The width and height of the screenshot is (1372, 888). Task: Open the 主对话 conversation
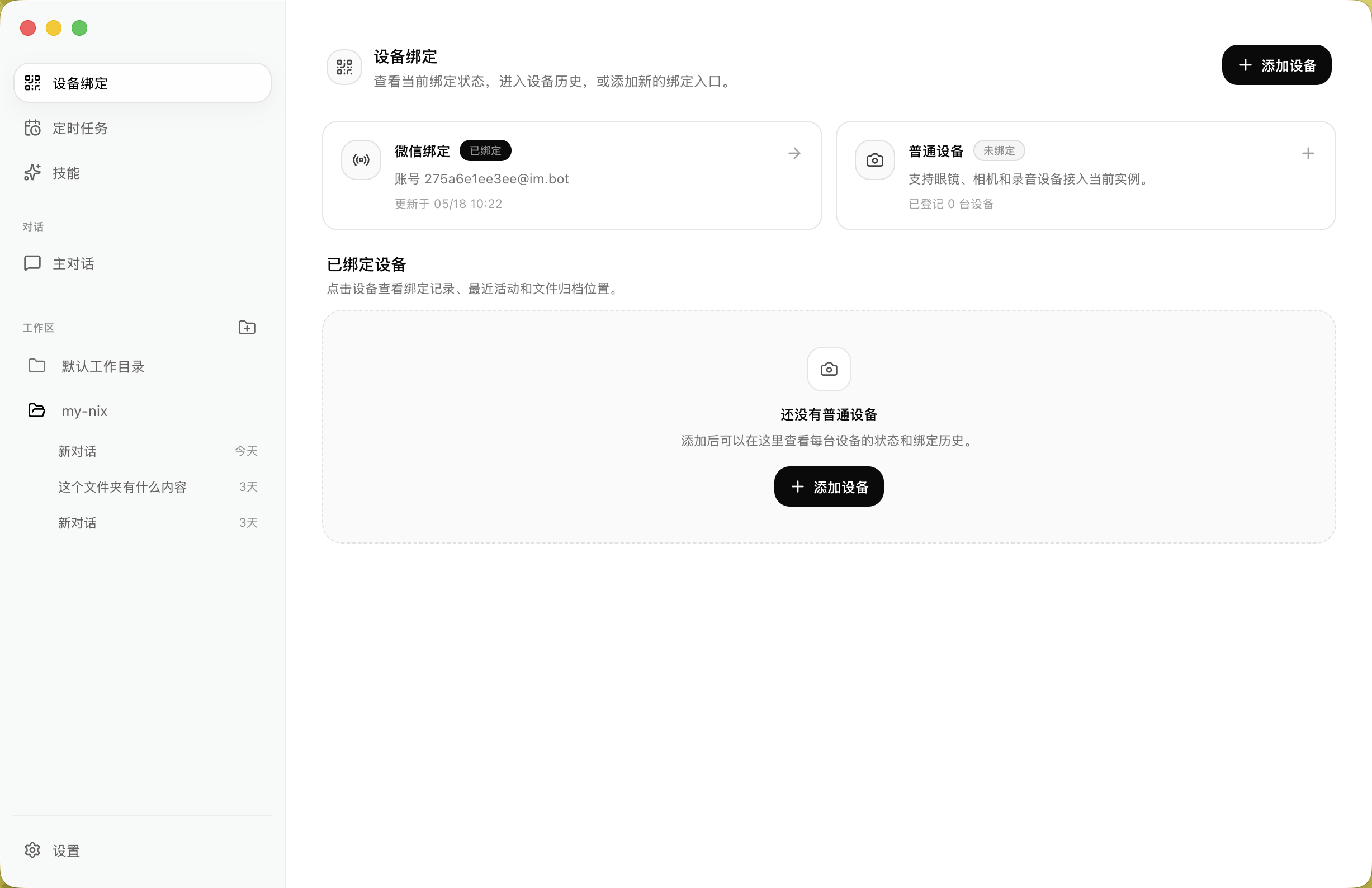(142, 263)
